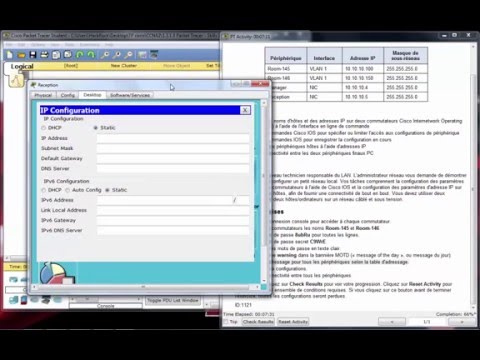
Task: Click the Print toolbar icon
Action: click(x=44, y=55)
